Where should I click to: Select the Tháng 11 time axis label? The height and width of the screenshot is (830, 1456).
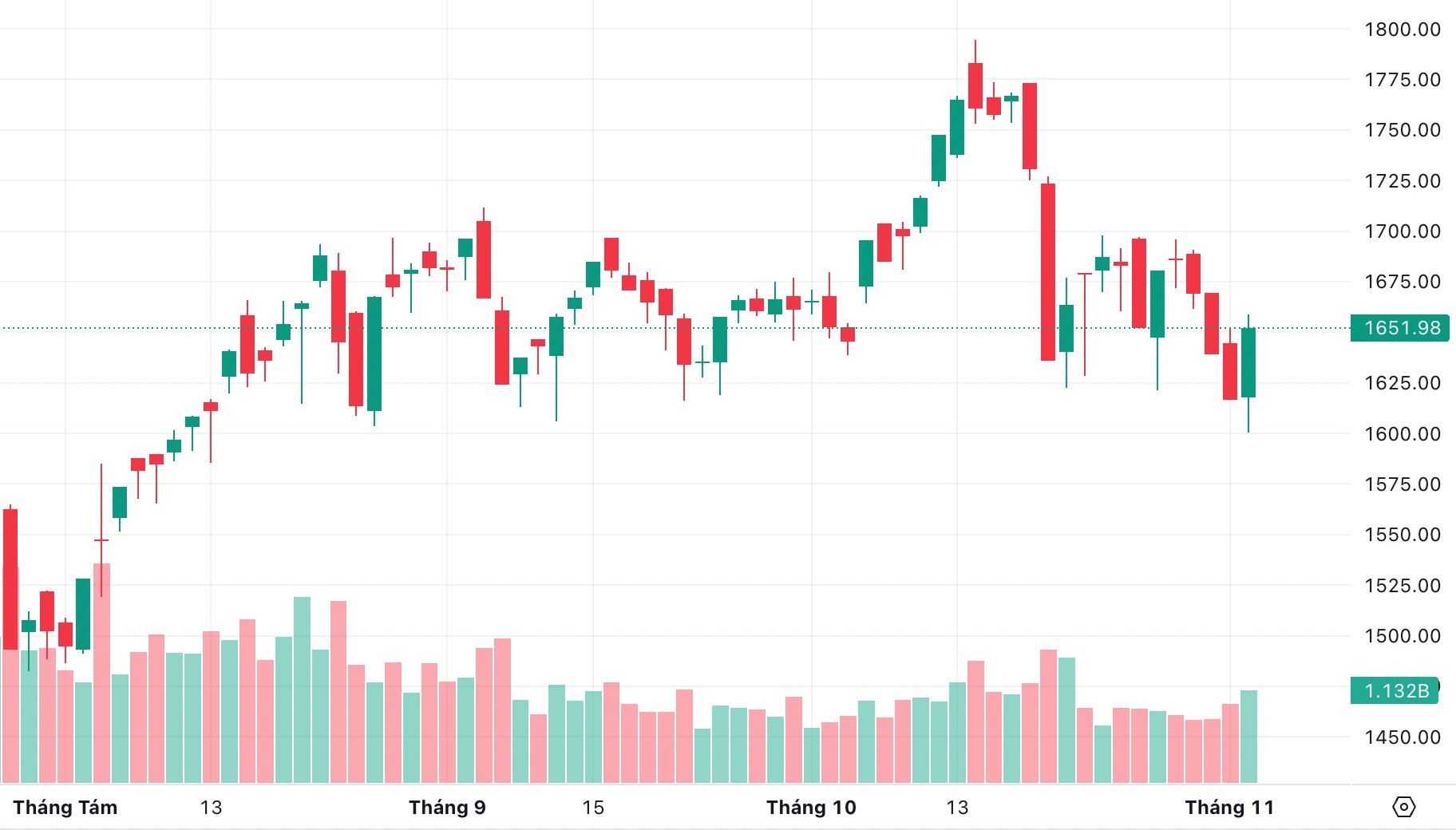[1229, 808]
